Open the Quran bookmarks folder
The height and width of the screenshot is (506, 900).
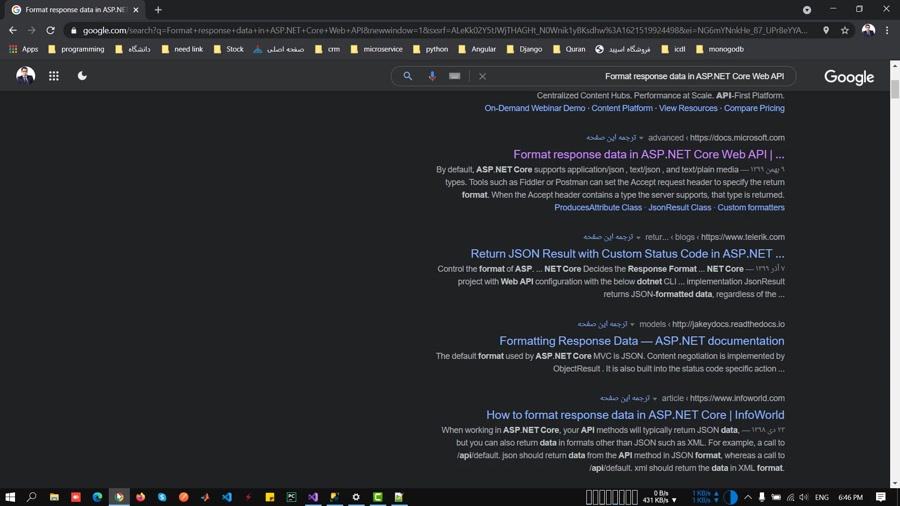coord(569,49)
